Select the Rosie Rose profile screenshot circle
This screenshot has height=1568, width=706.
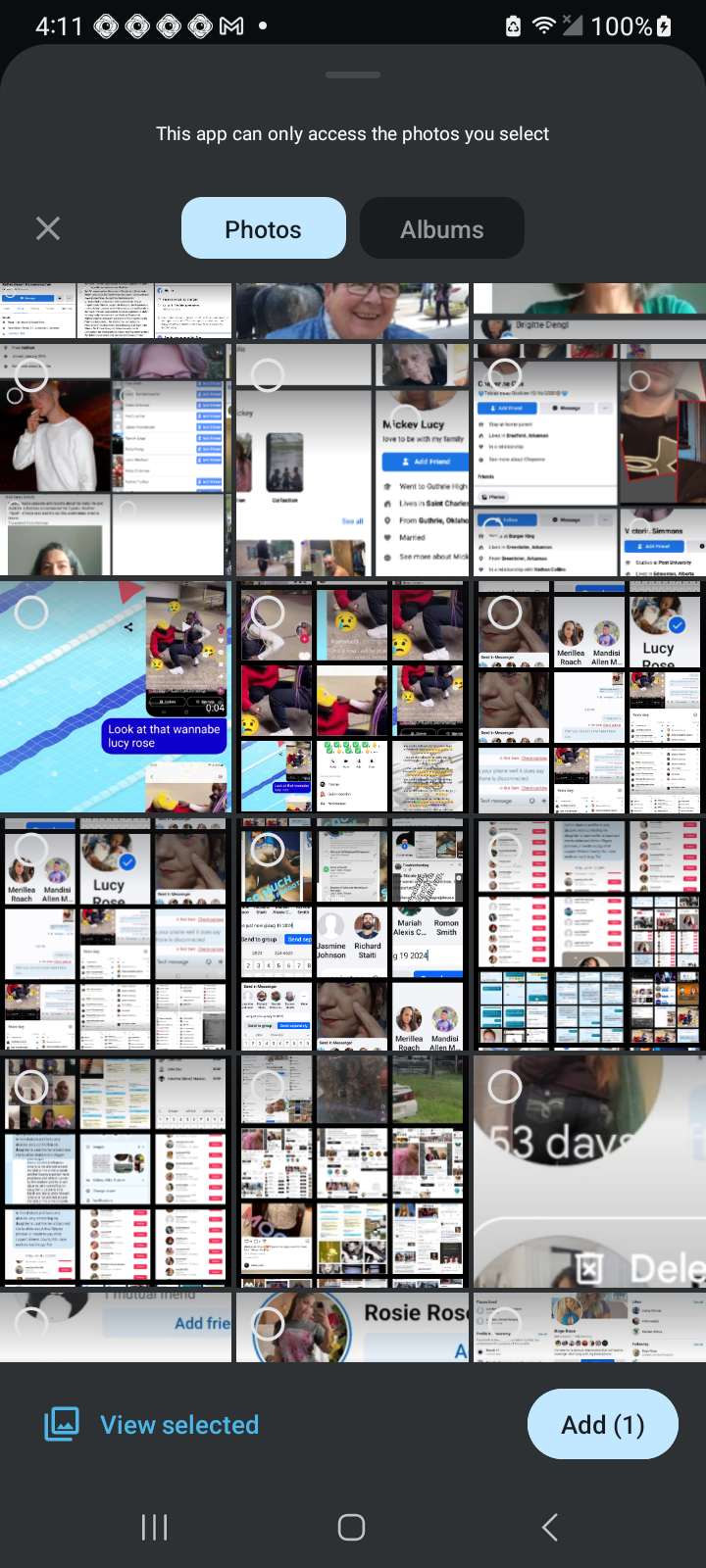(x=268, y=1324)
